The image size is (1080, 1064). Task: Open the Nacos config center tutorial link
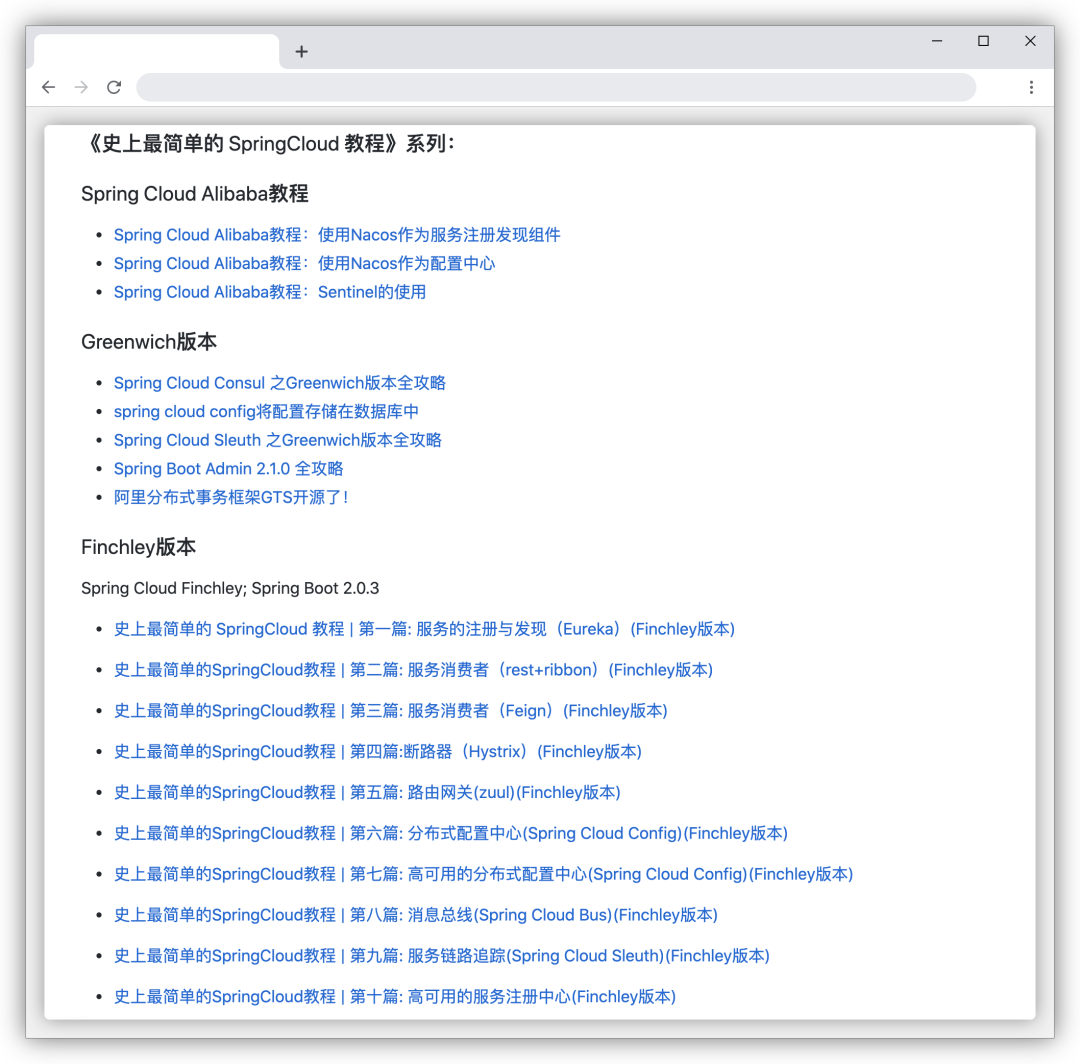(304, 263)
